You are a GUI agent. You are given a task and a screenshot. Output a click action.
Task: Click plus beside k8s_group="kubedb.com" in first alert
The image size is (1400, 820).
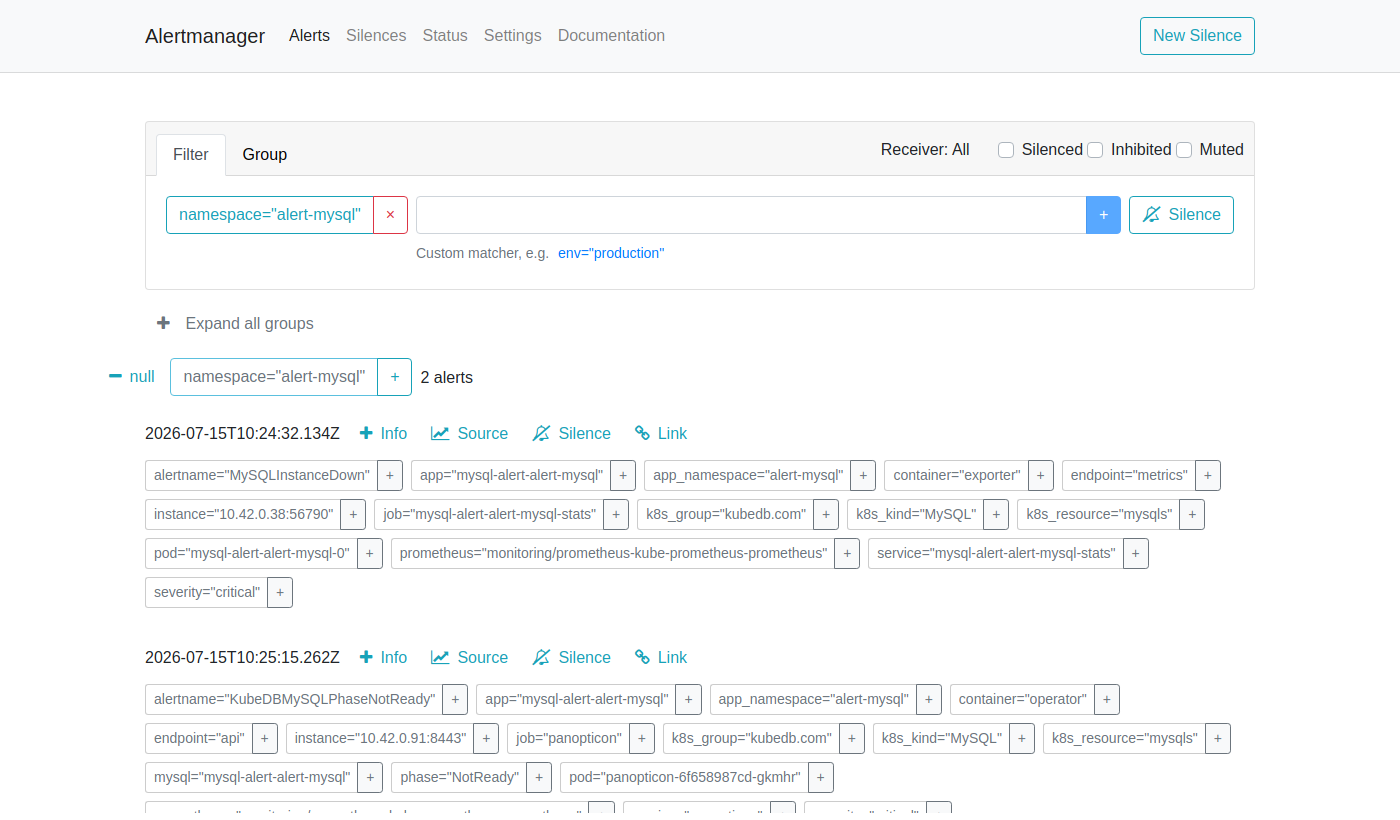click(x=826, y=514)
